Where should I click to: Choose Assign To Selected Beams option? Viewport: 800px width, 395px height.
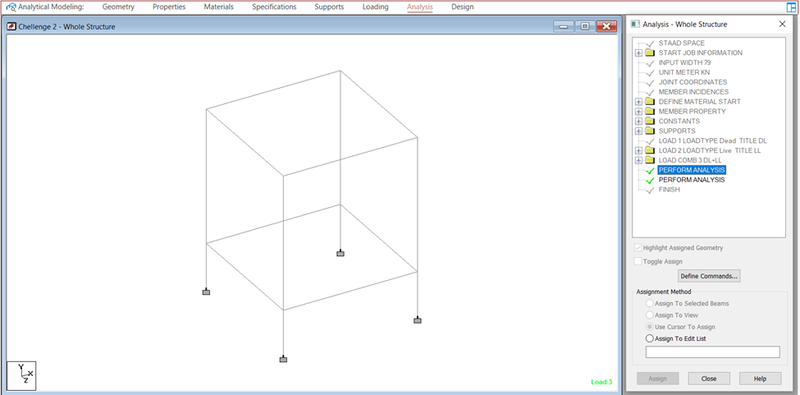(649, 304)
